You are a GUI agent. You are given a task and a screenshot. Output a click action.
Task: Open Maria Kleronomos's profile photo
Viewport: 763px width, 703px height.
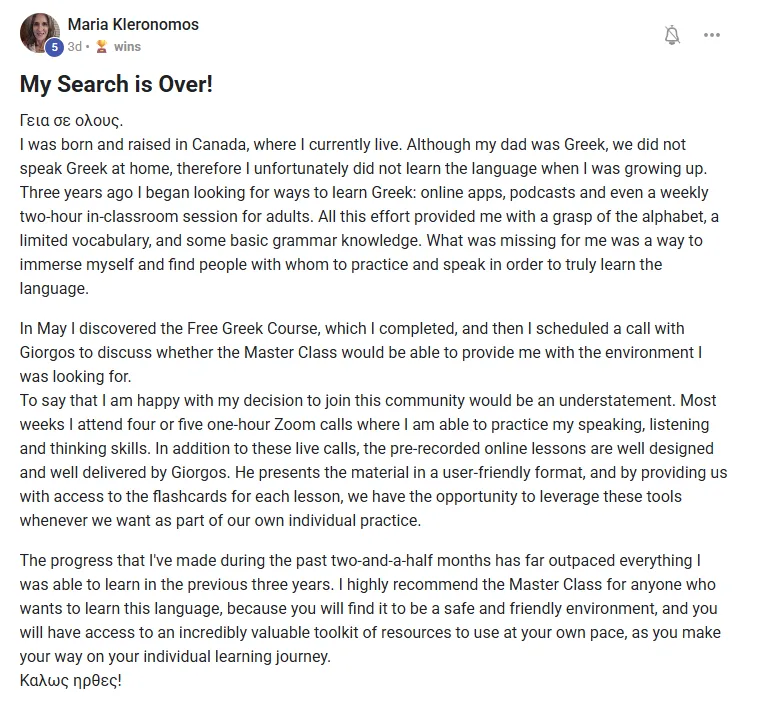[39, 33]
